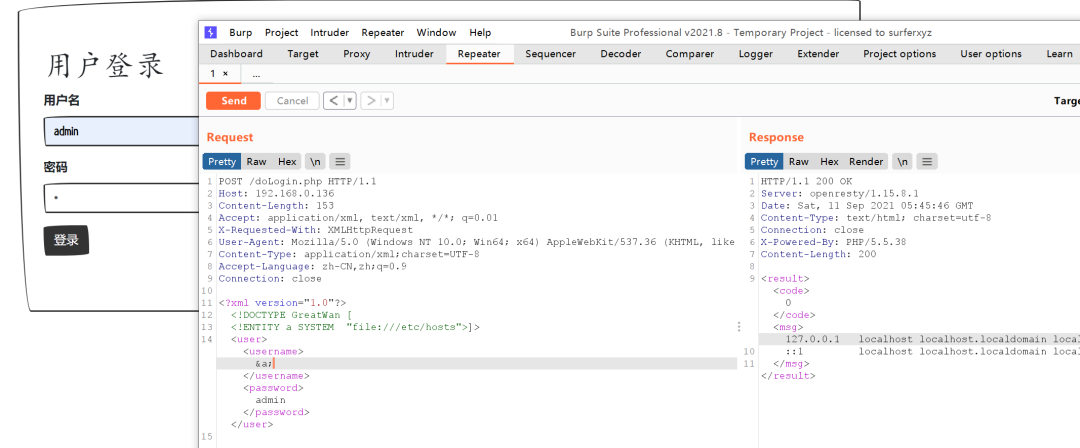Screen dimensions: 1080x448
Task: Click the password value admin in request
Action: [270, 400]
